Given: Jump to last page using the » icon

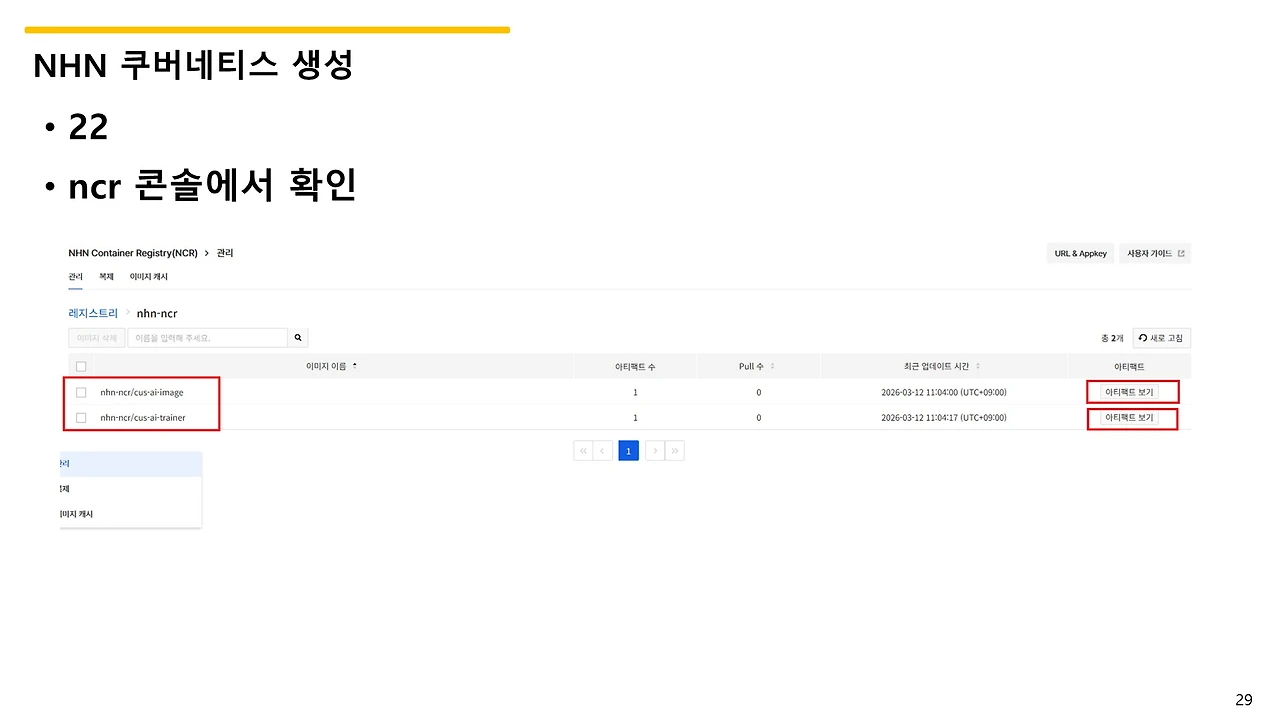Looking at the screenshot, I should tap(674, 450).
